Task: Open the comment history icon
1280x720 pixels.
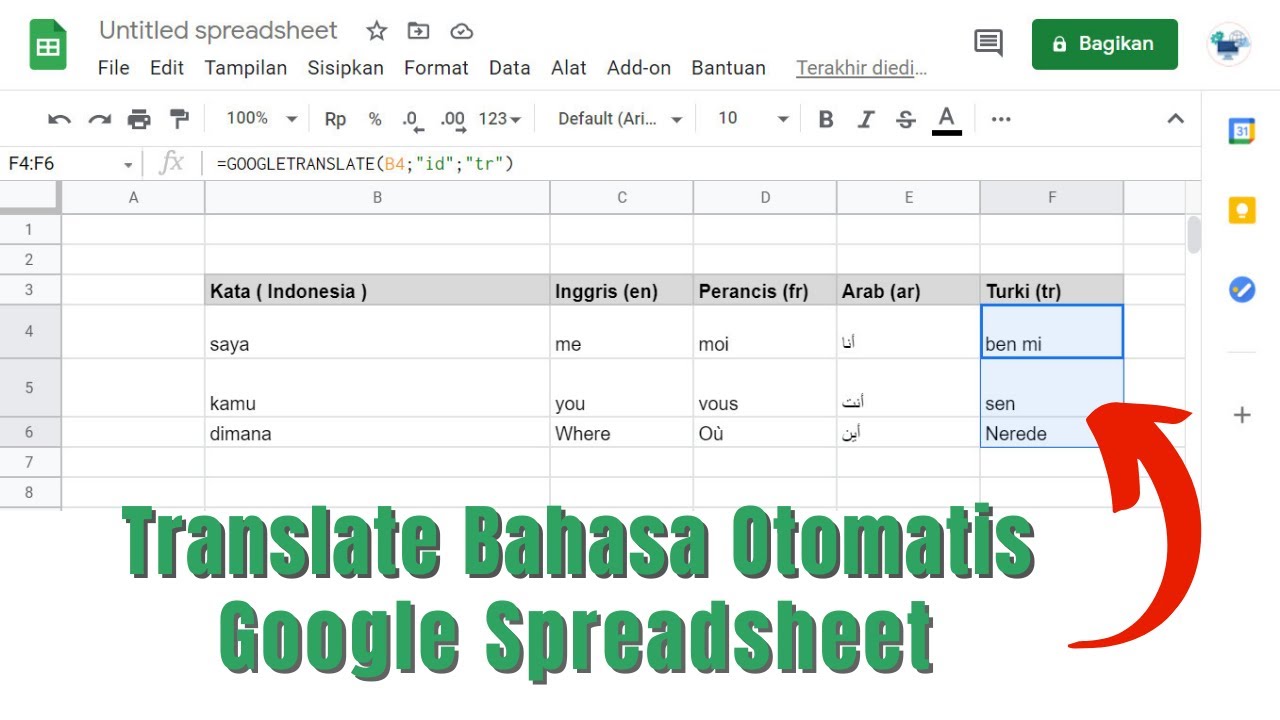Action: (988, 43)
